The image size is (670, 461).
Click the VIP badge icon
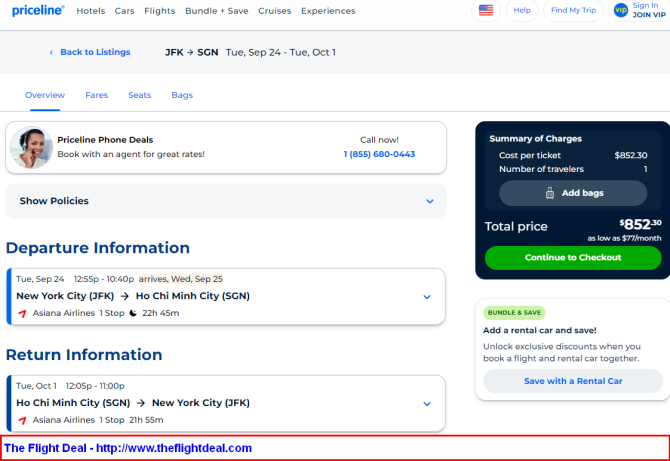[620, 10]
